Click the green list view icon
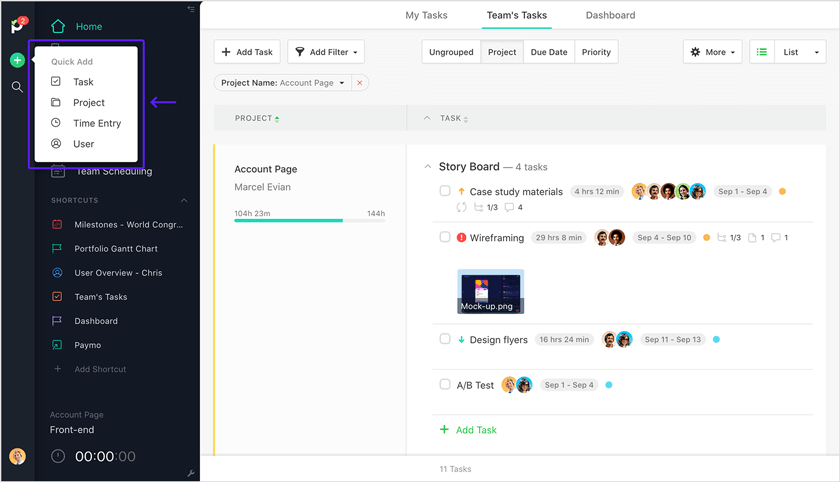Image resolution: width=840 pixels, height=482 pixels. [762, 52]
